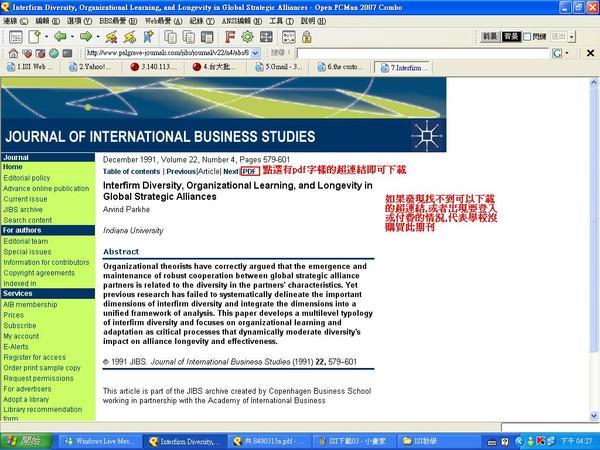Go back with the green left arrow
This screenshot has width=600, height=450.
60,37
